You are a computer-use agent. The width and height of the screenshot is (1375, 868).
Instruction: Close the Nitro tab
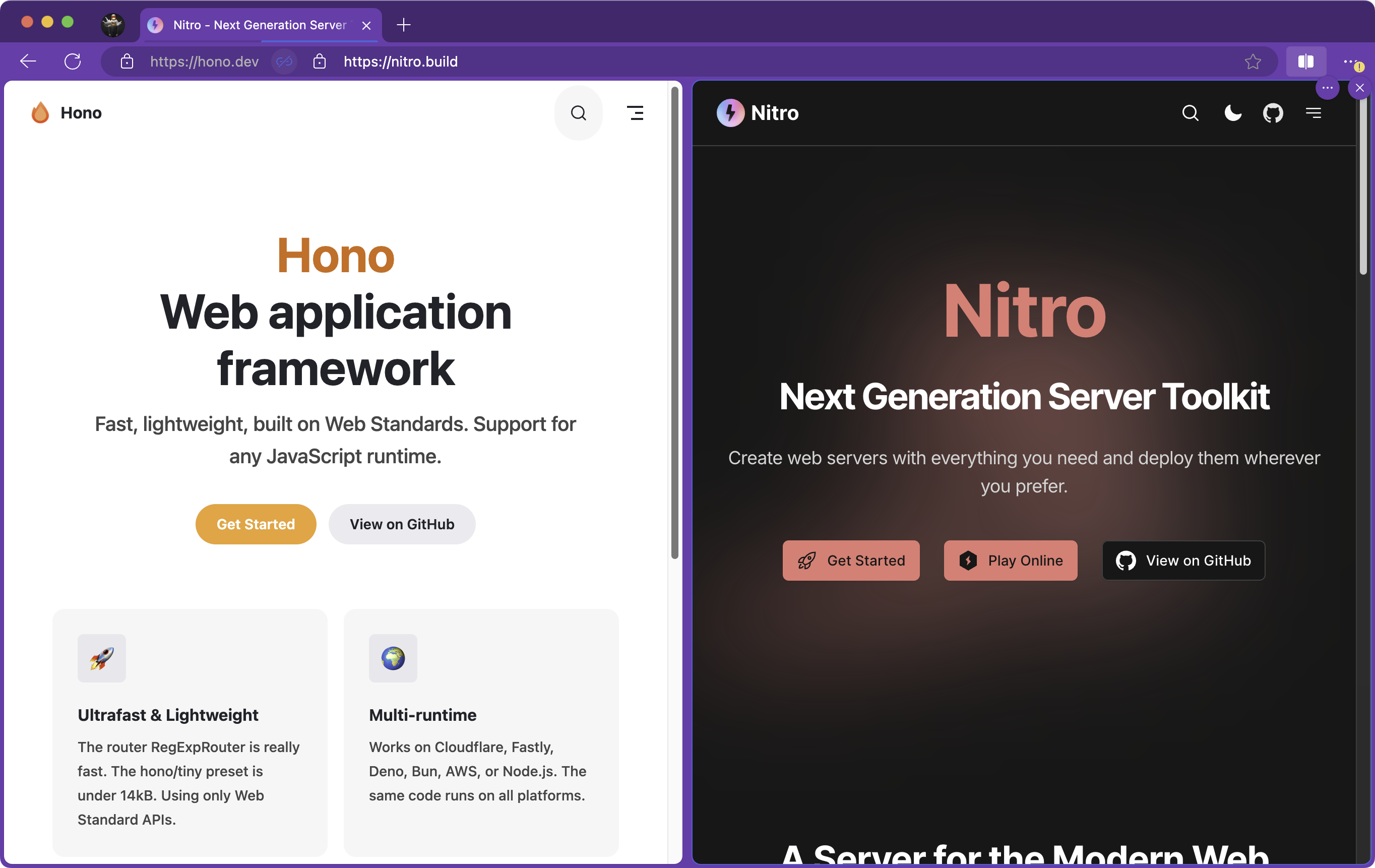366,25
